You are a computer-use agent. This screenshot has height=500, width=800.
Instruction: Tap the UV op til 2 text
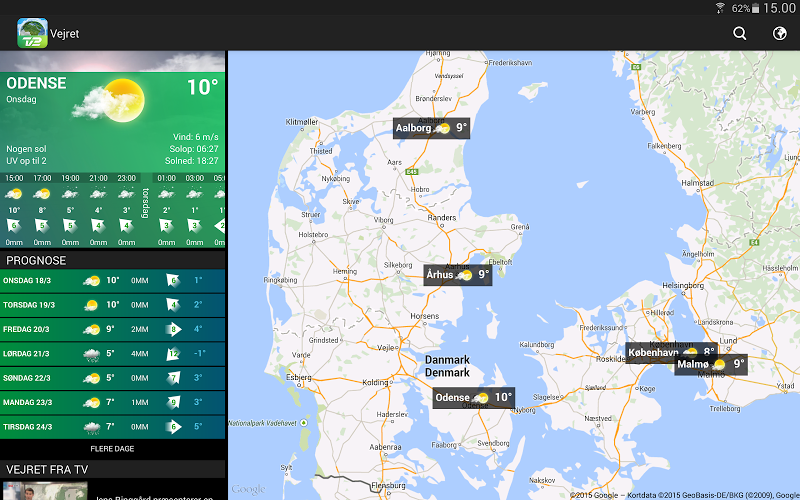coord(27,161)
